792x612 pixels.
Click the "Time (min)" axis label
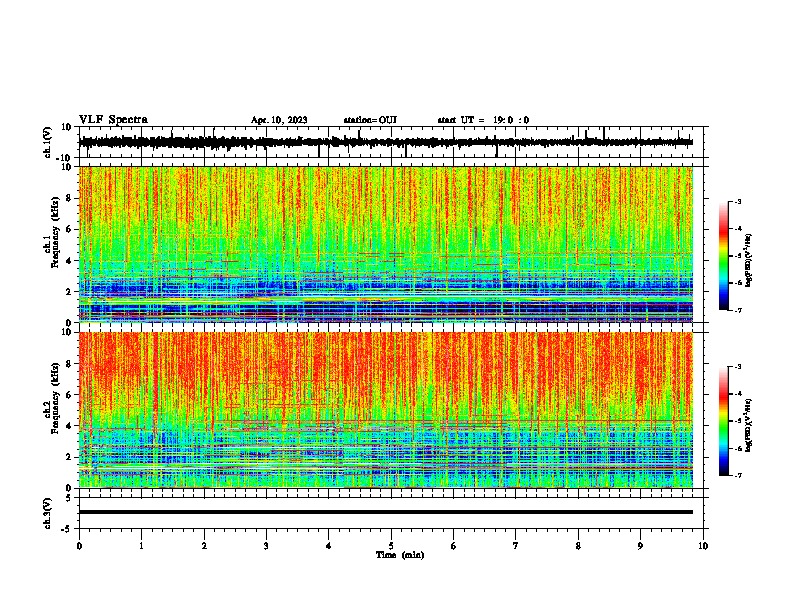tap(400, 555)
